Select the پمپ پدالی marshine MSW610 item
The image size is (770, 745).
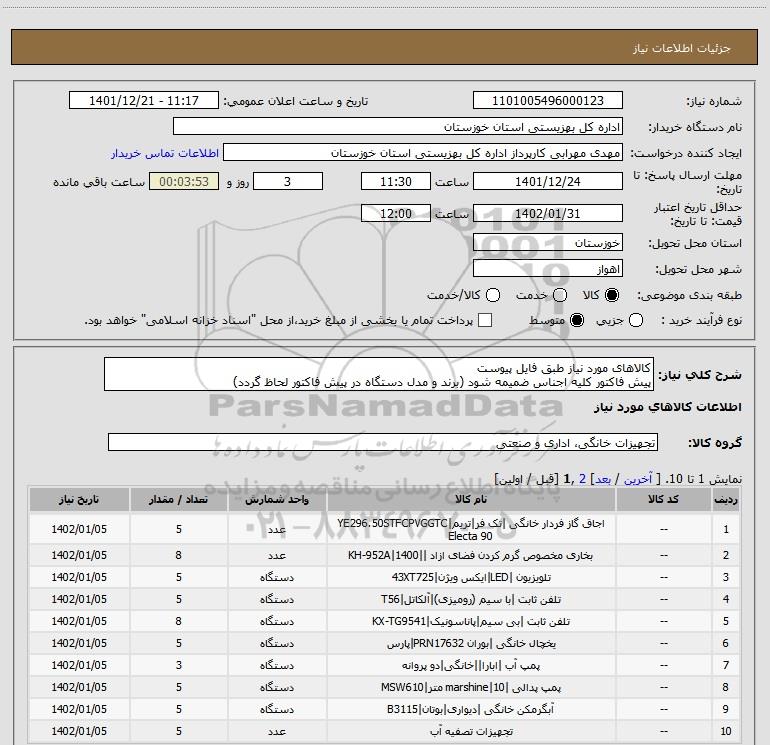[x=470, y=688]
